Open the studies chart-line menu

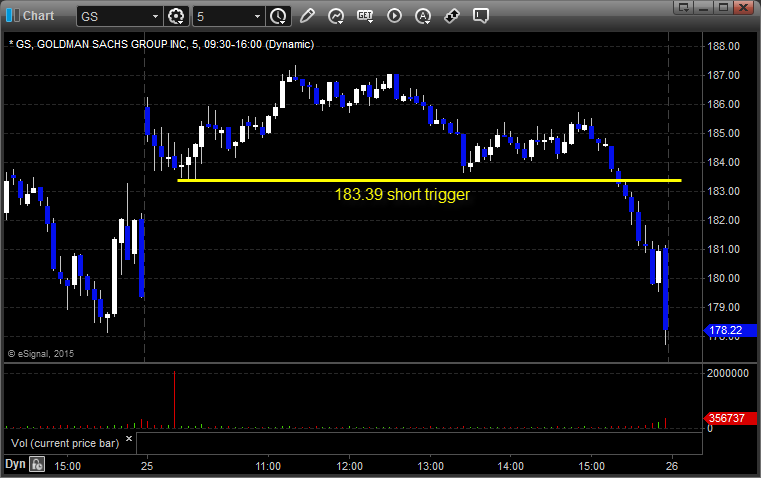coord(335,16)
